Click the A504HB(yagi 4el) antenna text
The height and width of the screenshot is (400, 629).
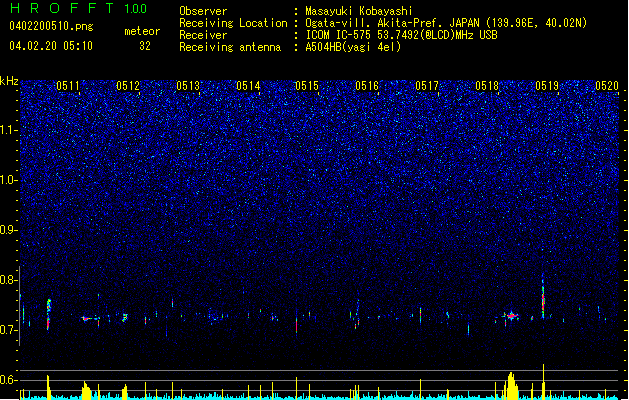pos(353,47)
